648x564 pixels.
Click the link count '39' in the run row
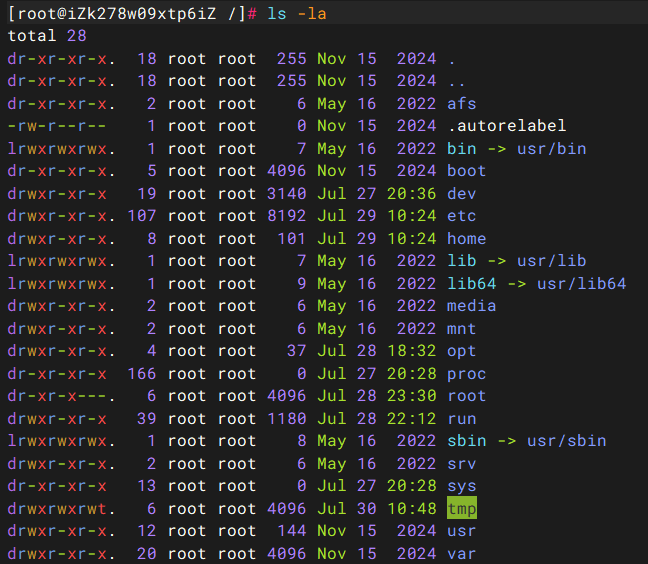(x=147, y=419)
